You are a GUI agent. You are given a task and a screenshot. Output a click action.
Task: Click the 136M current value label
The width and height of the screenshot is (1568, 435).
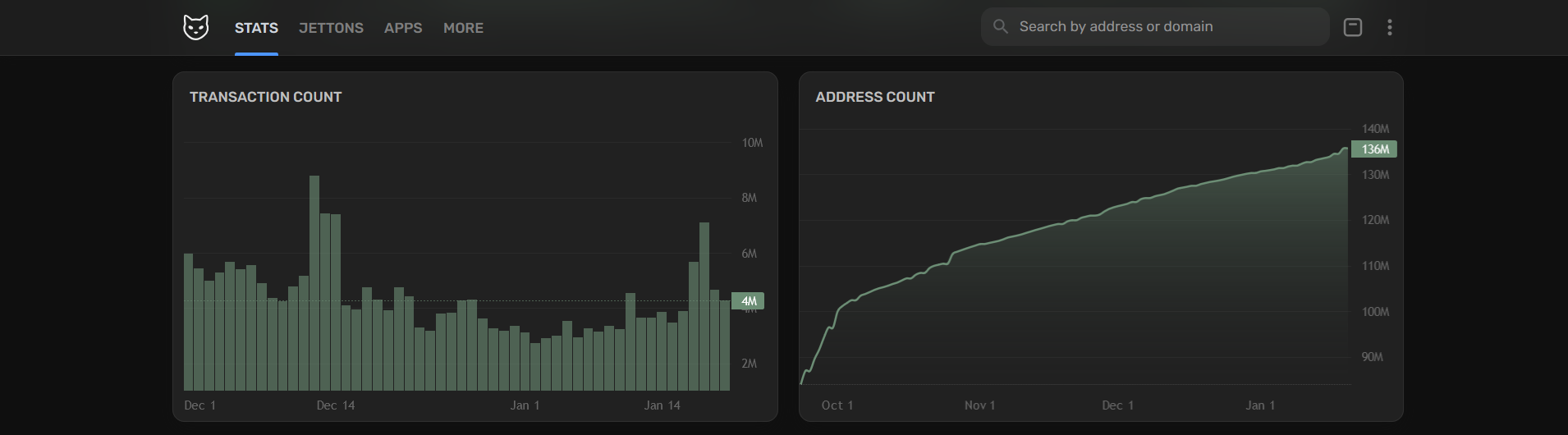[x=1374, y=149]
